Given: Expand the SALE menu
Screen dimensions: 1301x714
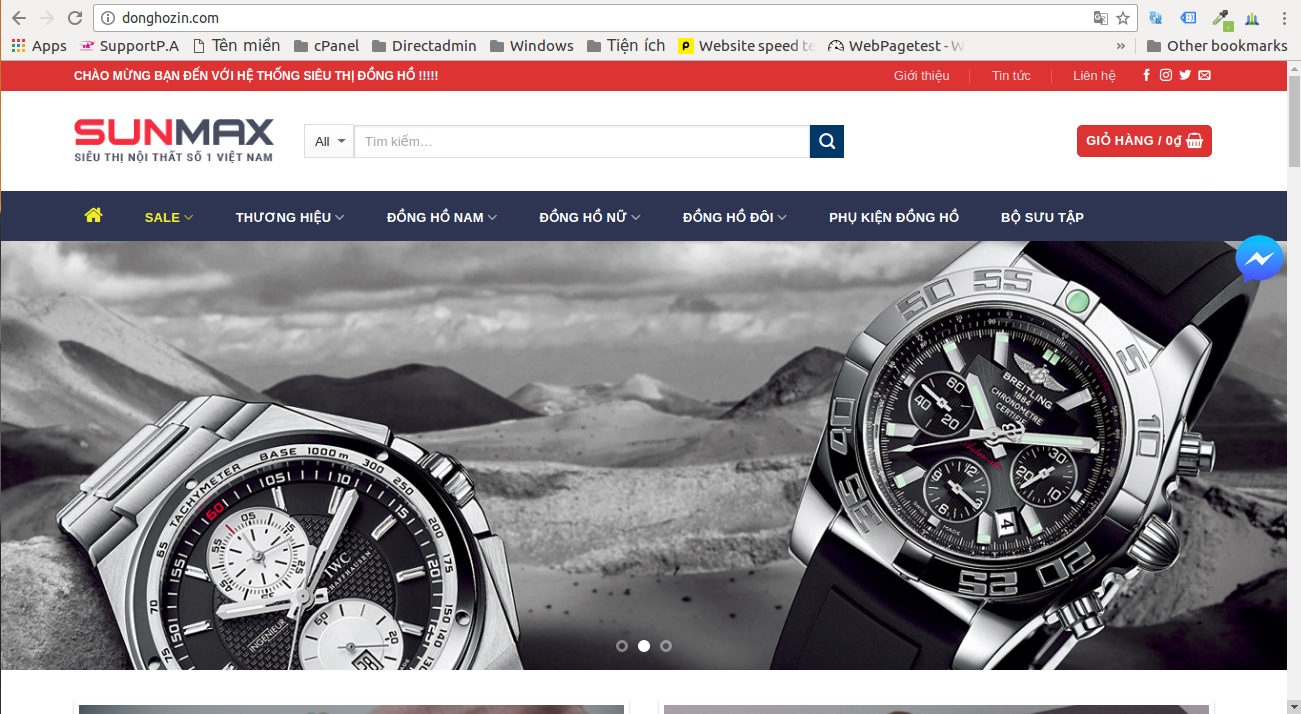Looking at the screenshot, I should pos(169,217).
